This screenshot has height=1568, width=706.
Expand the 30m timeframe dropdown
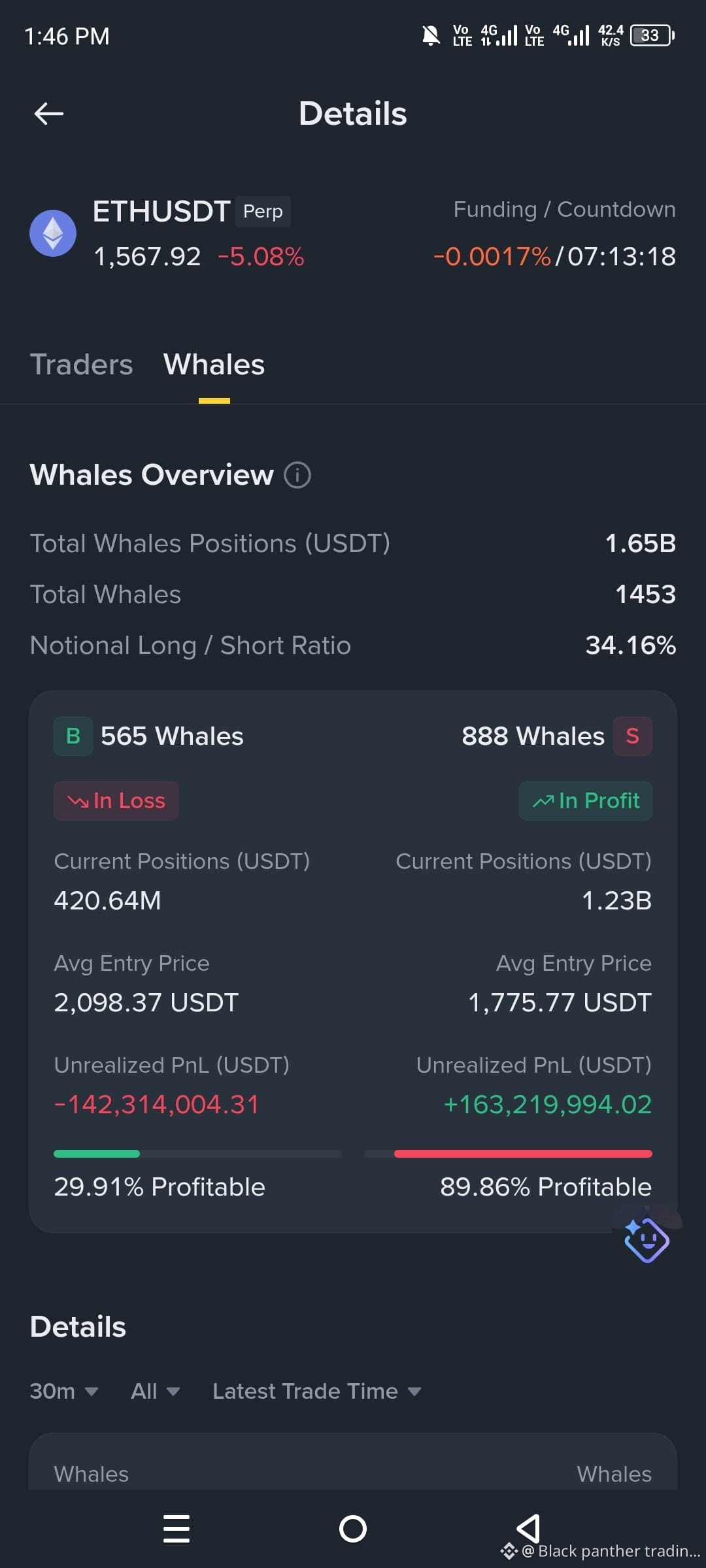[x=64, y=1391]
